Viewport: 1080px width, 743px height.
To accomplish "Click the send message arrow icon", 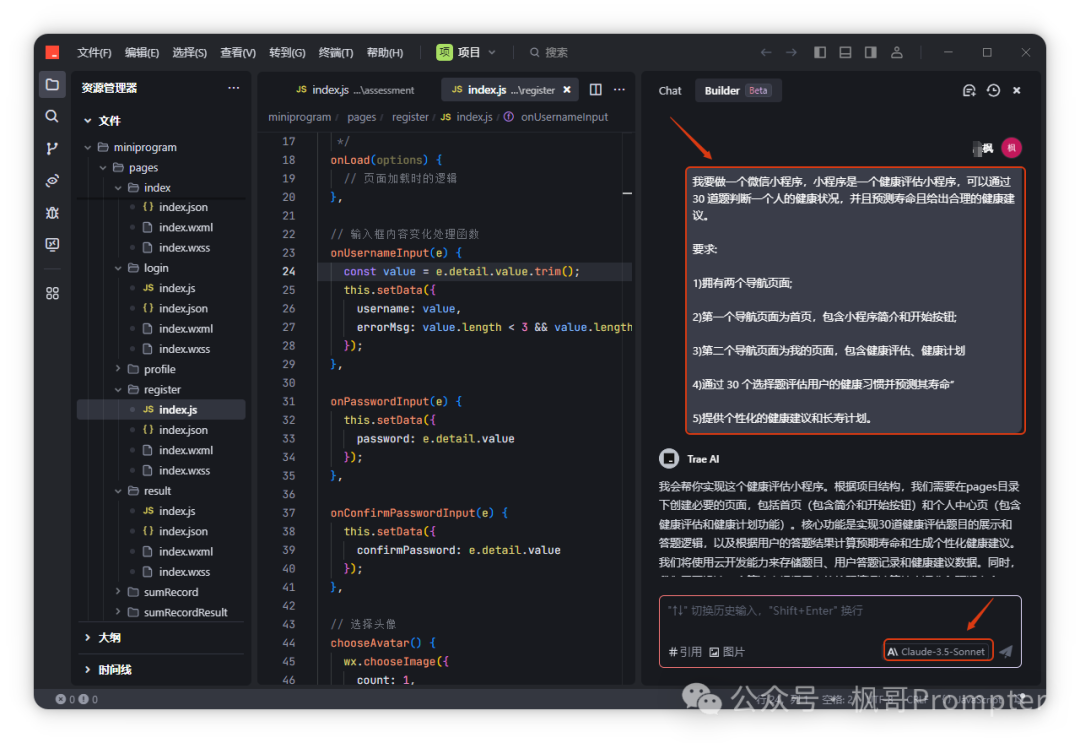I will [x=1006, y=651].
